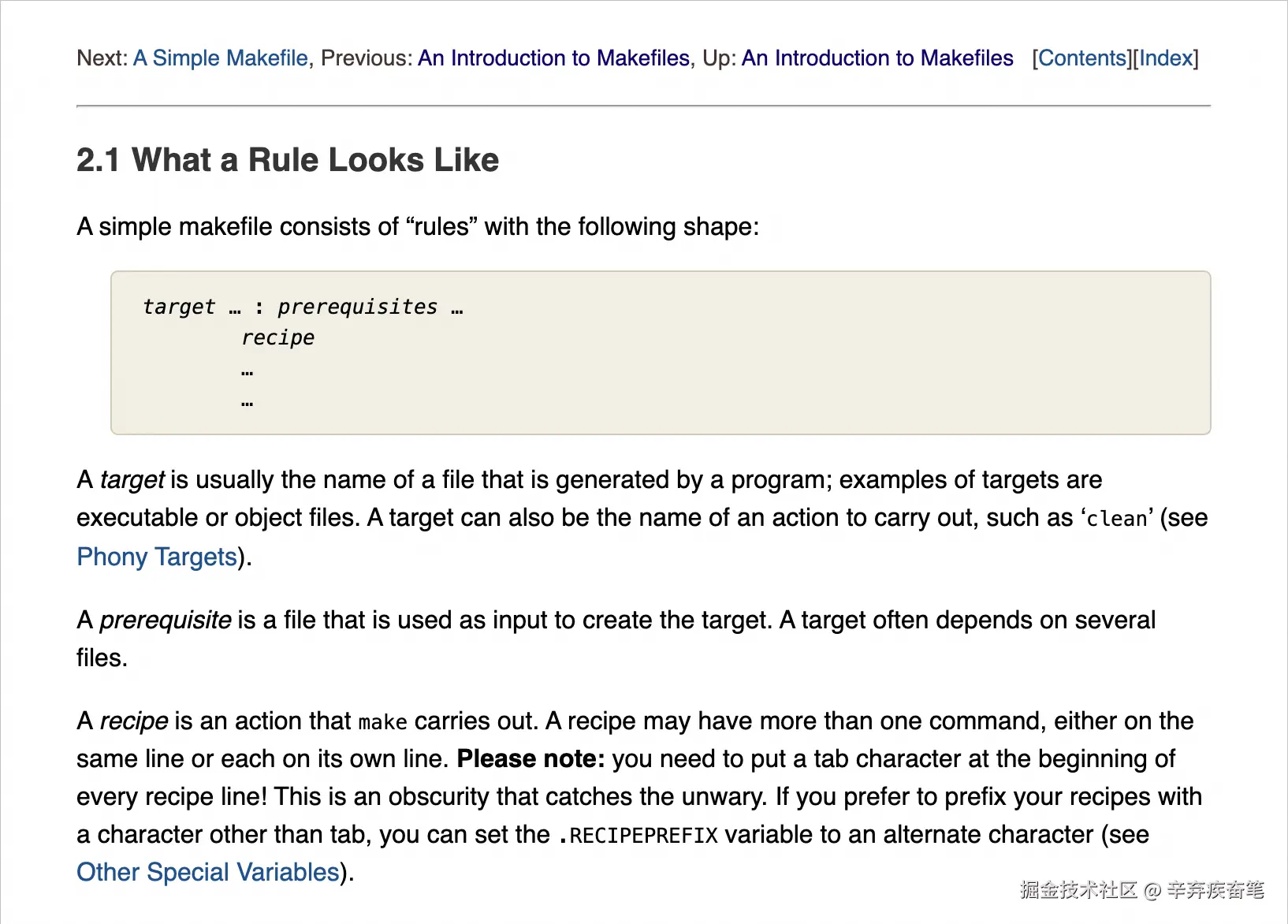
Task: Click the Chinese watermark text at the bottom
Action: coord(1141,890)
